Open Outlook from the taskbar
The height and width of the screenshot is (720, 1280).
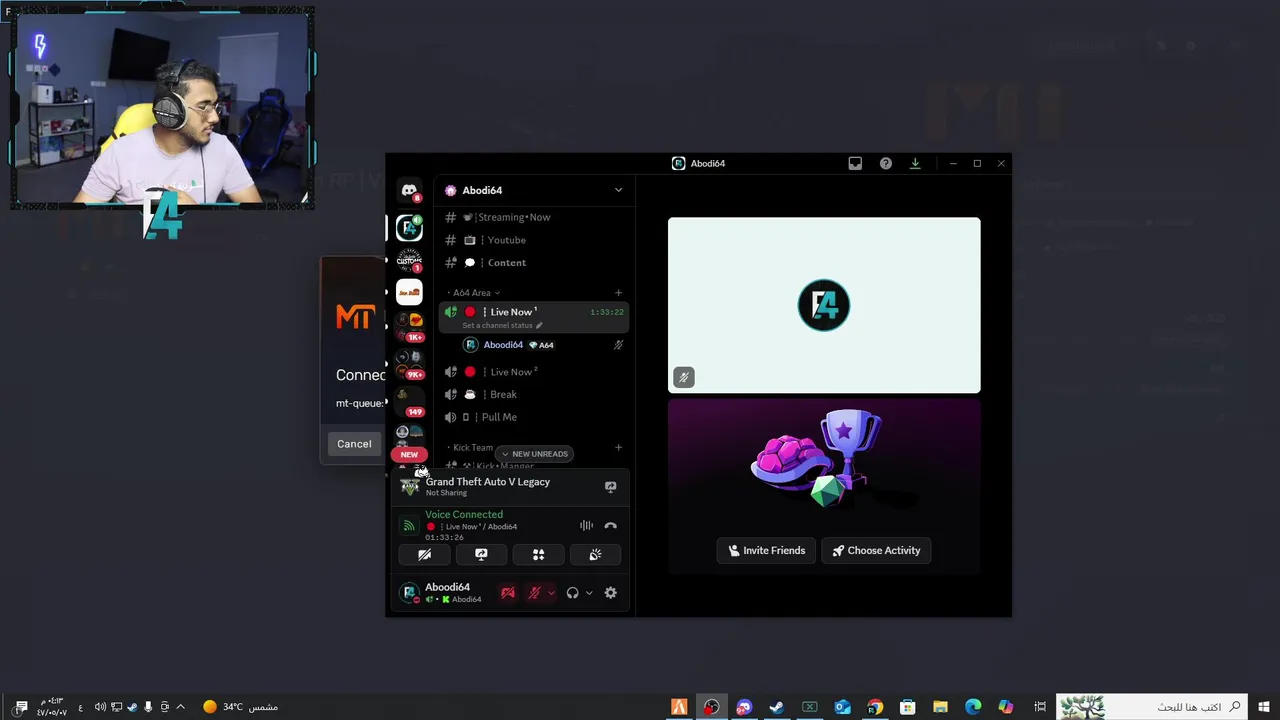point(842,707)
